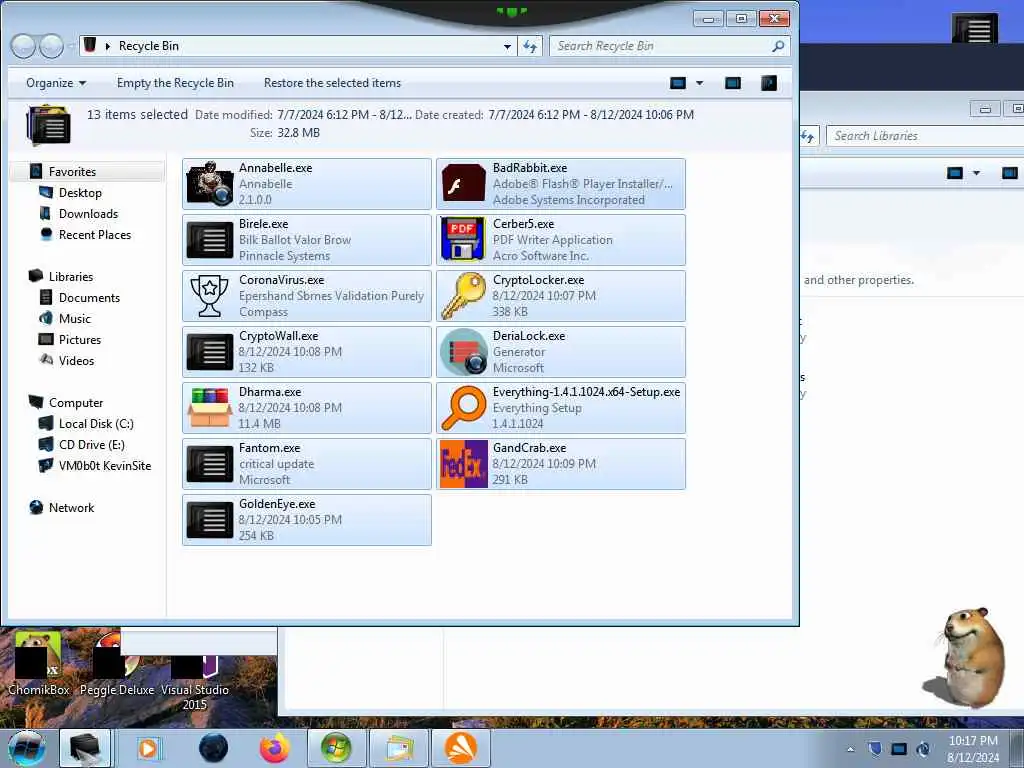Open CD Drive (E:)

point(91,445)
